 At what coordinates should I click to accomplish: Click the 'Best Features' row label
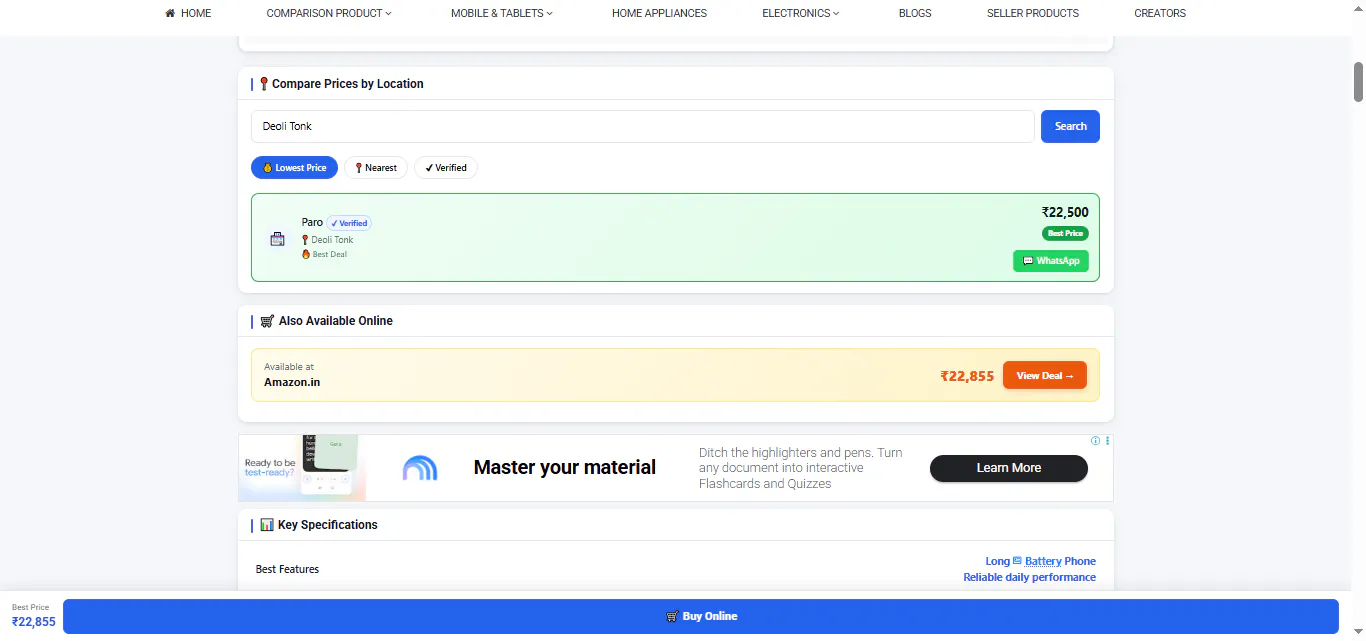coord(287,569)
